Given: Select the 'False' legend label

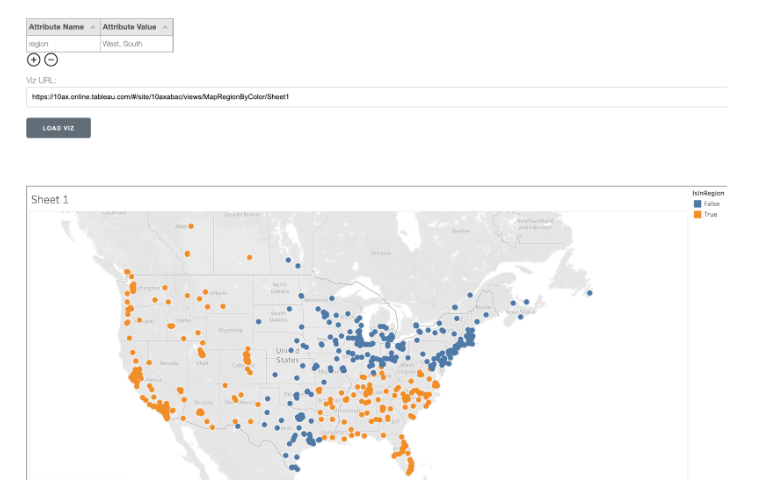Looking at the screenshot, I should point(711,203).
